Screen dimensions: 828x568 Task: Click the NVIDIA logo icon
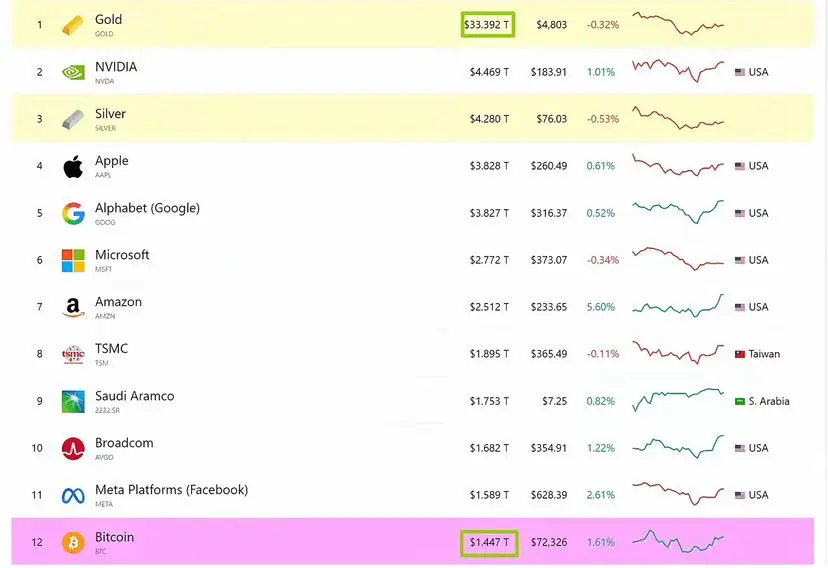pos(73,72)
